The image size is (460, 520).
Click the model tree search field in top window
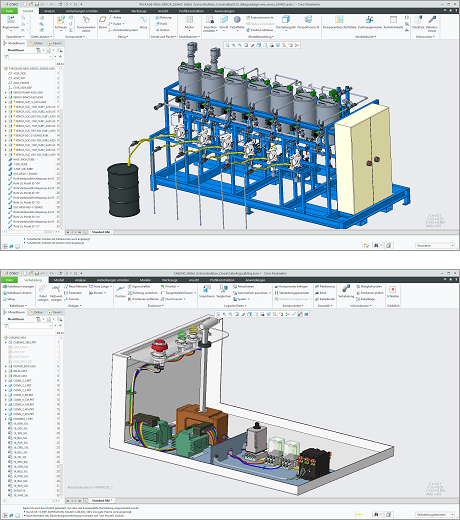30,57
